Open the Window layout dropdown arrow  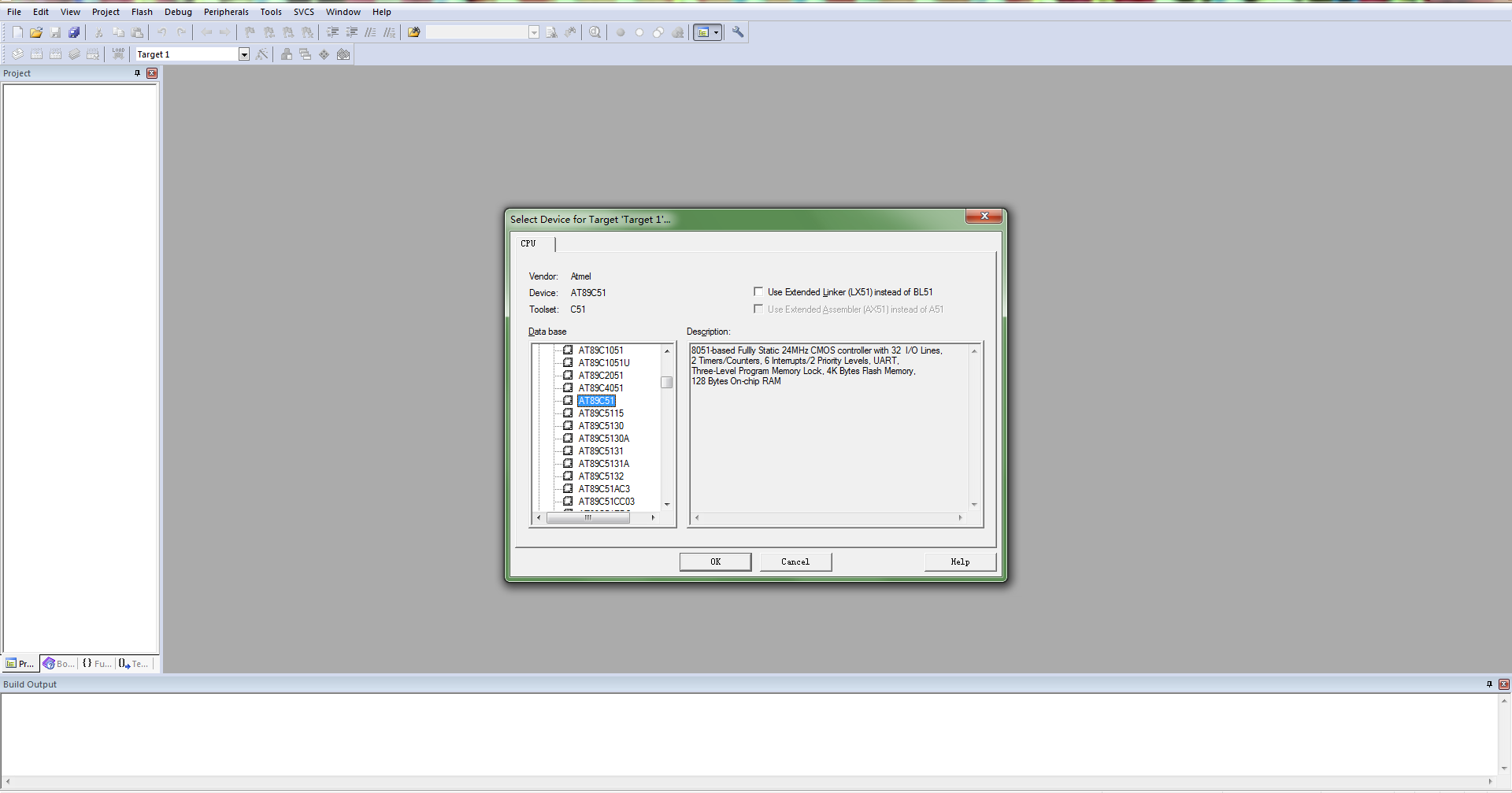click(716, 32)
